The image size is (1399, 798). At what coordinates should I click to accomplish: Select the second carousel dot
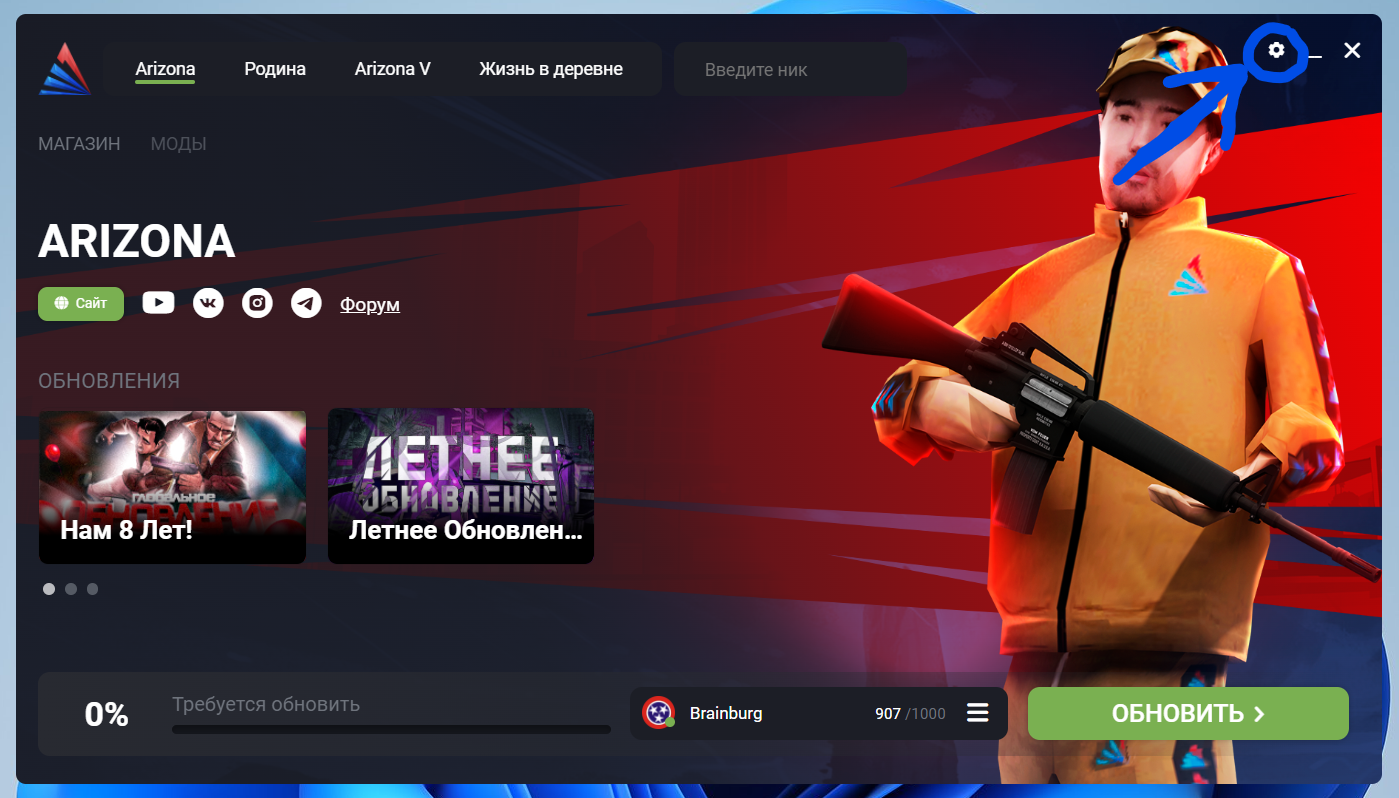[x=71, y=589]
